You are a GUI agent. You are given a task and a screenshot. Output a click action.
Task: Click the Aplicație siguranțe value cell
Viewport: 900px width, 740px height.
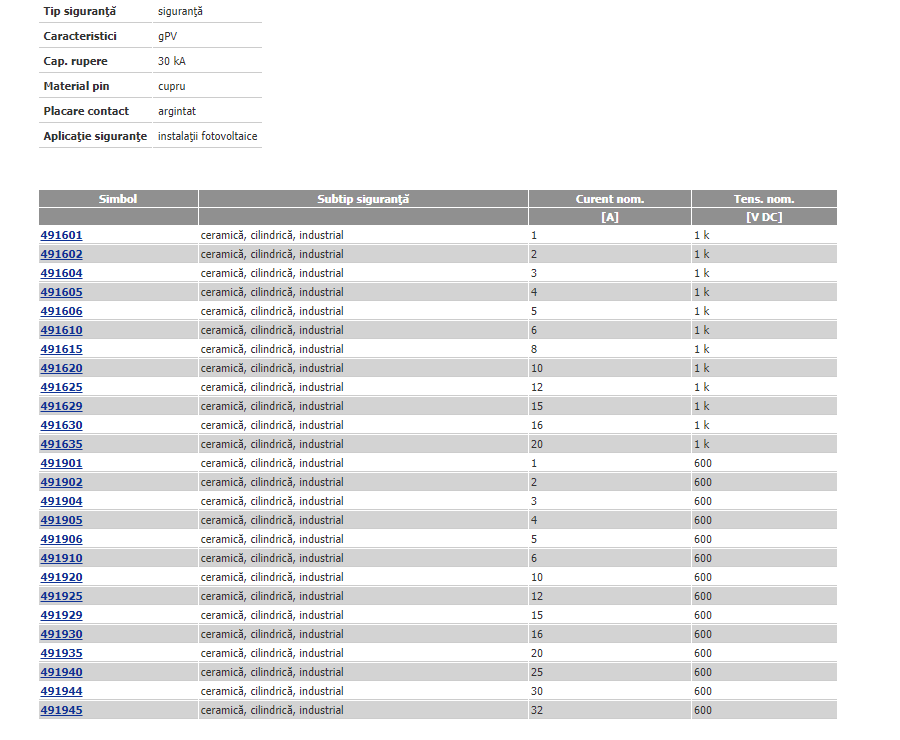(x=207, y=136)
